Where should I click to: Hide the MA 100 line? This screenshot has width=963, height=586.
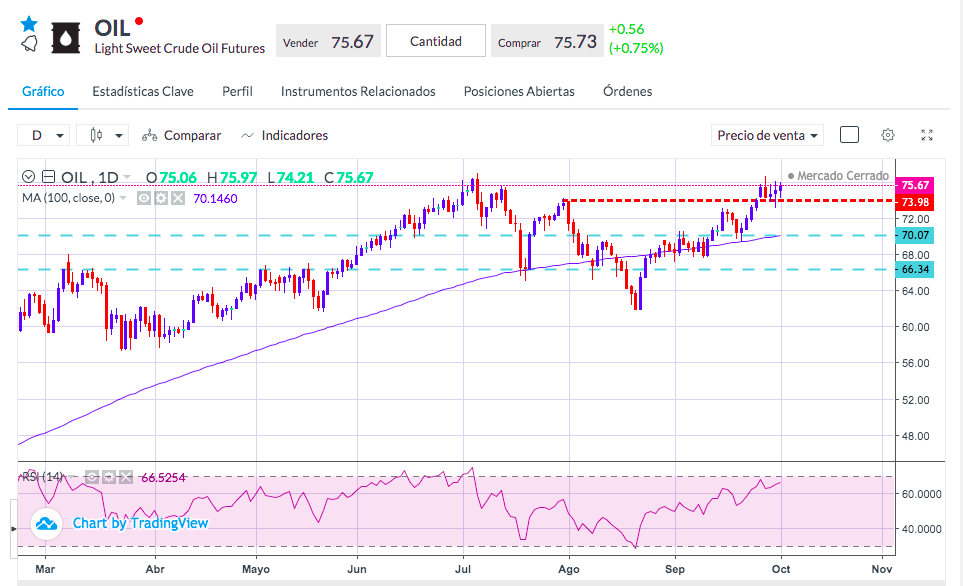(x=144, y=198)
